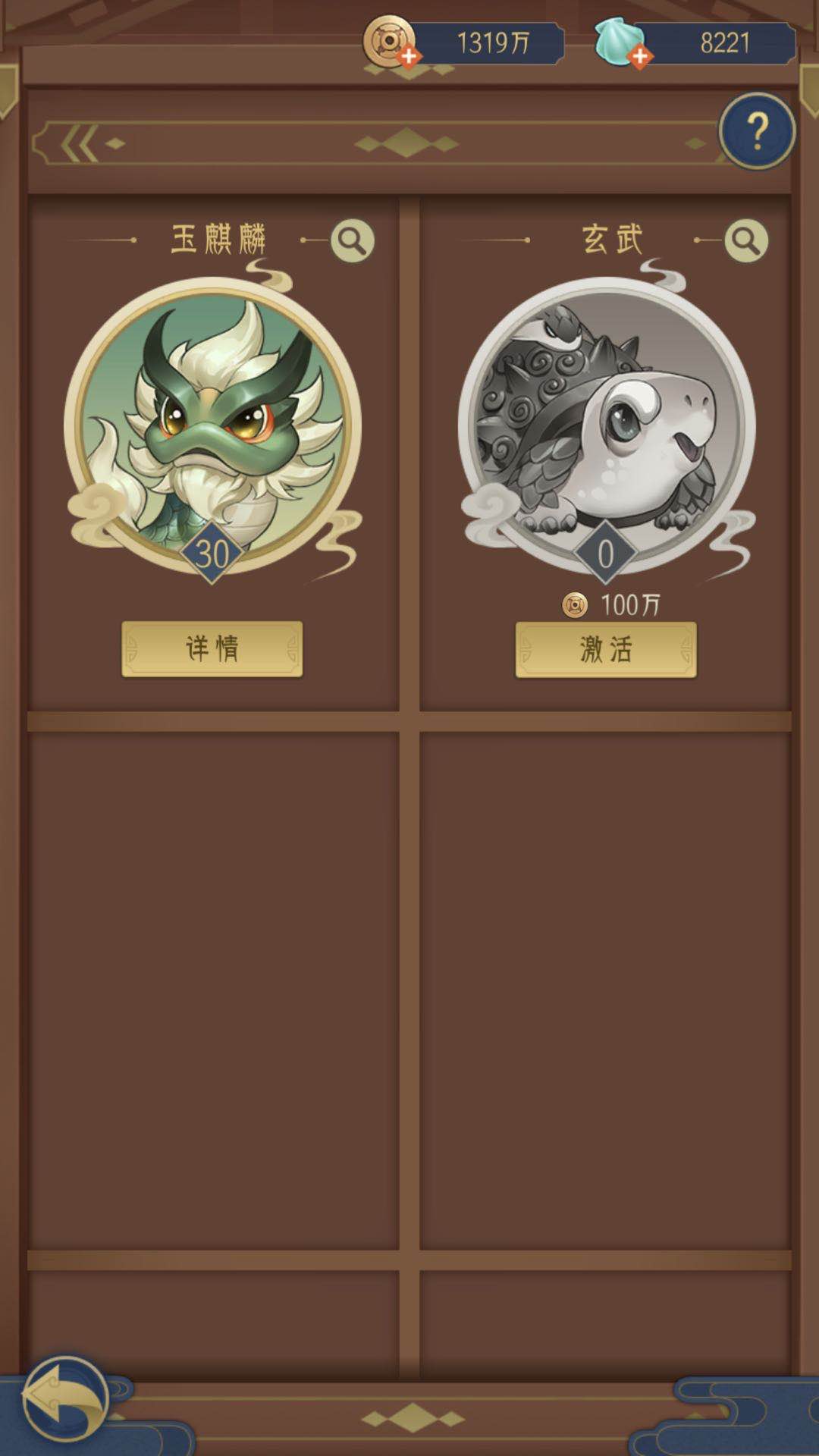Tap the 玄武 name title
Image resolution: width=819 pixels, height=1456 pixels.
tap(612, 240)
